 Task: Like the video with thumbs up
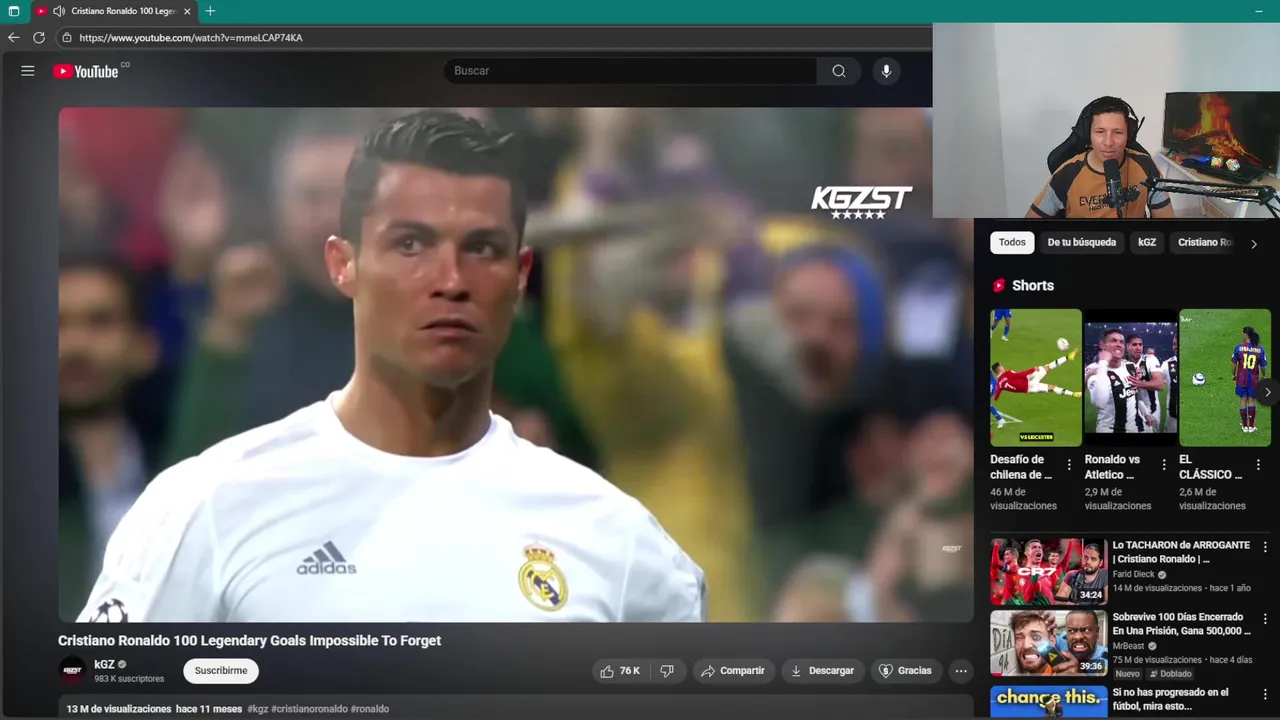click(620, 671)
